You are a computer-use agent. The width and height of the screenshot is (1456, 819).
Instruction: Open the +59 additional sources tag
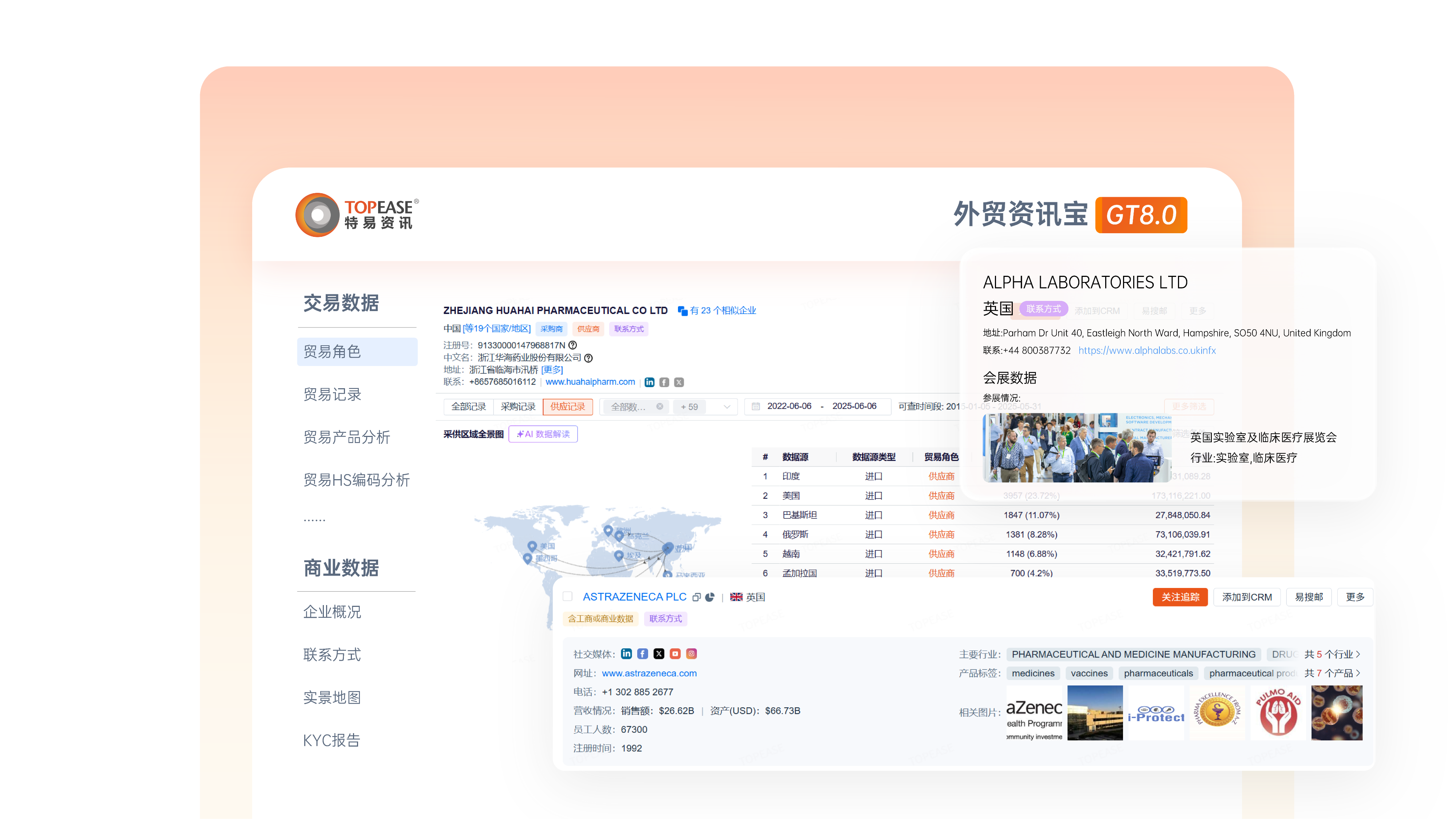pyautogui.click(x=690, y=406)
